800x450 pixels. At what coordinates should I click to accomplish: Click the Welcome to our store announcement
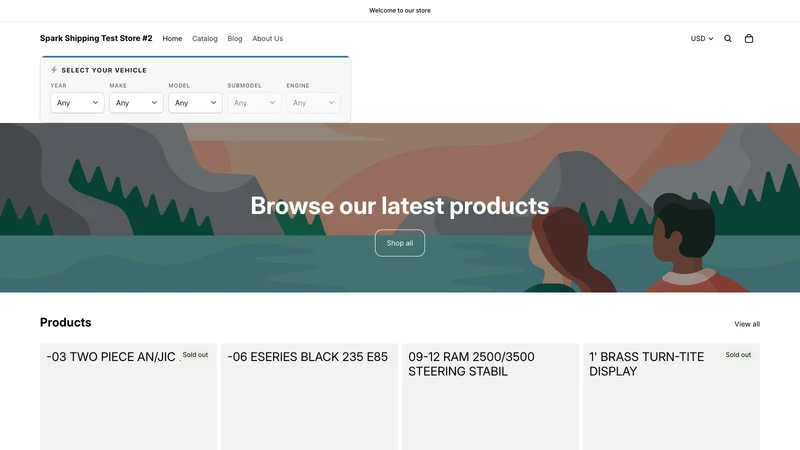399,10
